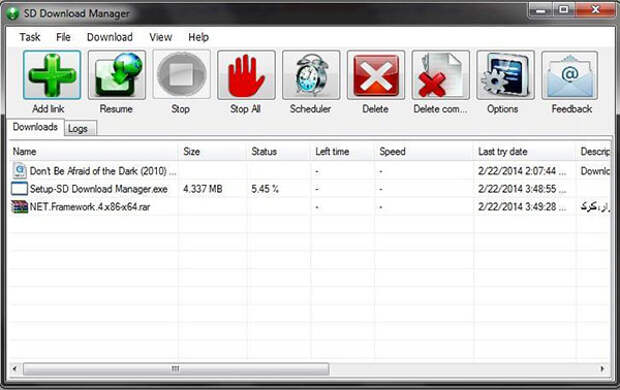This screenshot has width=620, height=390.
Task: Open the Download menu
Action: (x=110, y=37)
